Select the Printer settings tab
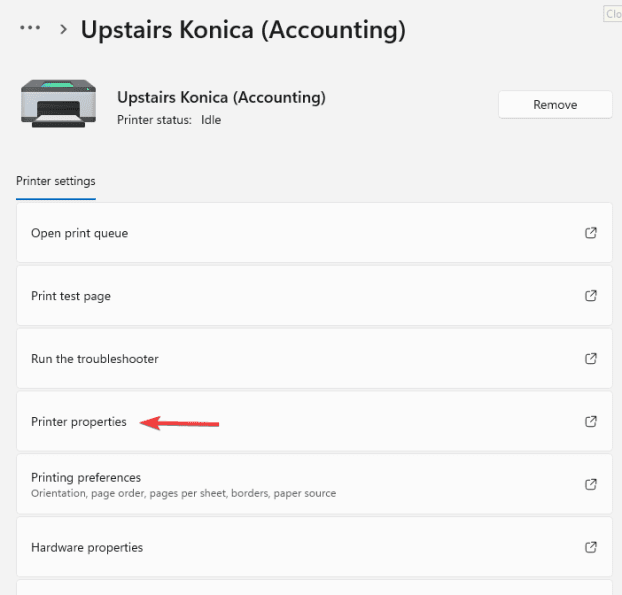The height and width of the screenshot is (595, 622). point(56,181)
